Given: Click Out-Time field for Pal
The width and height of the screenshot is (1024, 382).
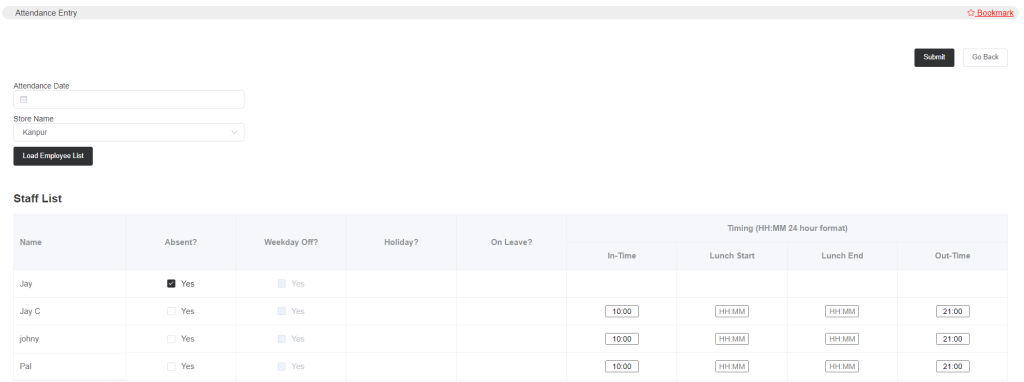Looking at the screenshot, I should 952,366.
